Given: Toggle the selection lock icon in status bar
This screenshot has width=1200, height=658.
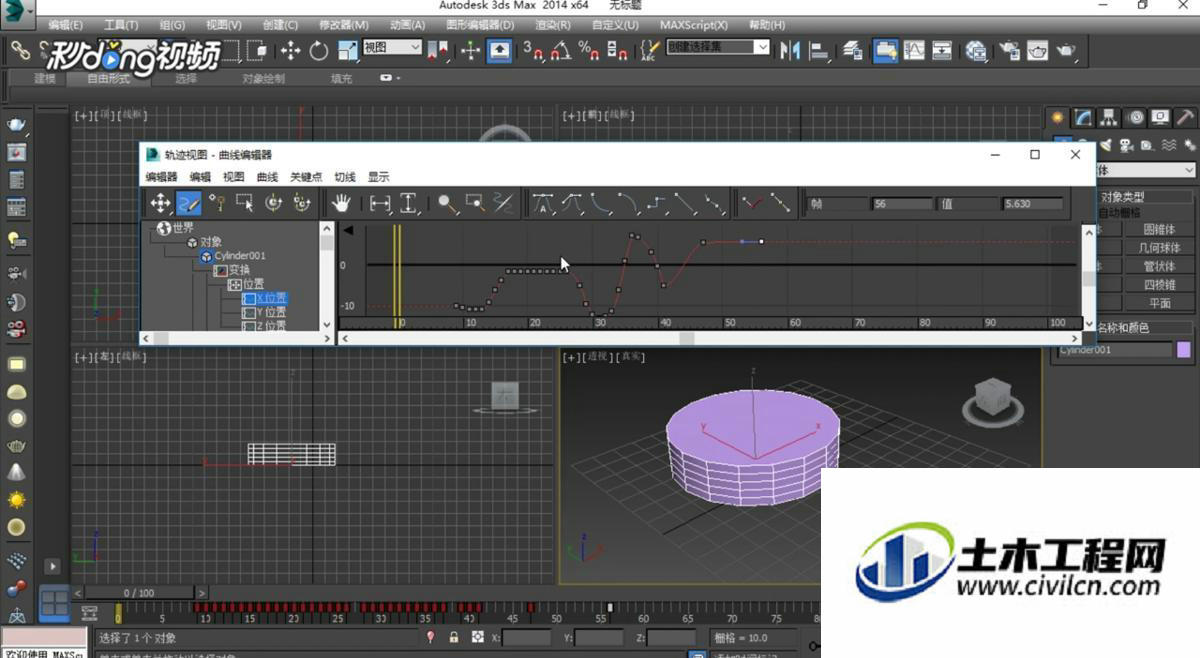Looking at the screenshot, I should (x=454, y=637).
